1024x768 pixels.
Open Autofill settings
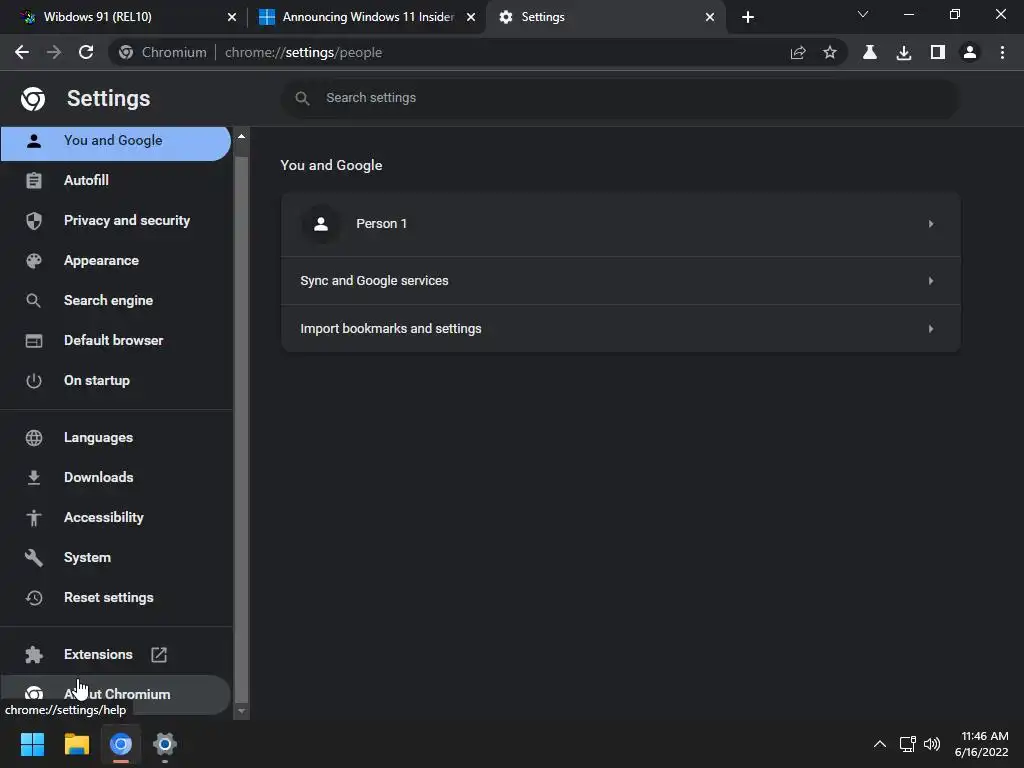coord(116,180)
